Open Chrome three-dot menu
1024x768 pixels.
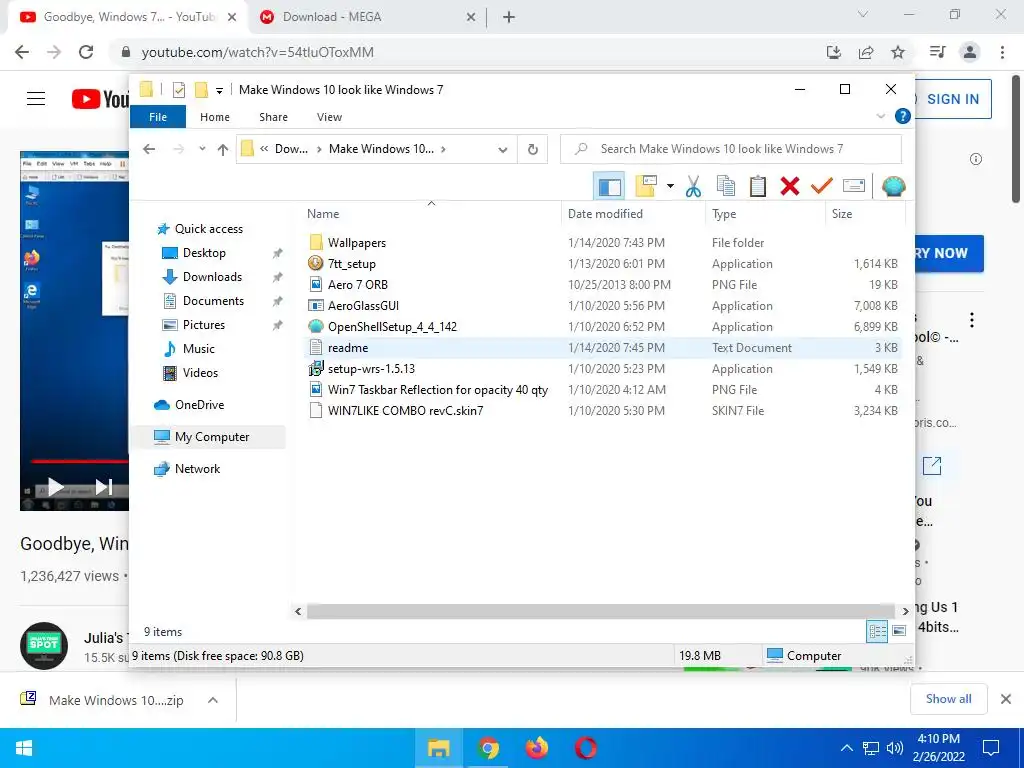point(1002,52)
